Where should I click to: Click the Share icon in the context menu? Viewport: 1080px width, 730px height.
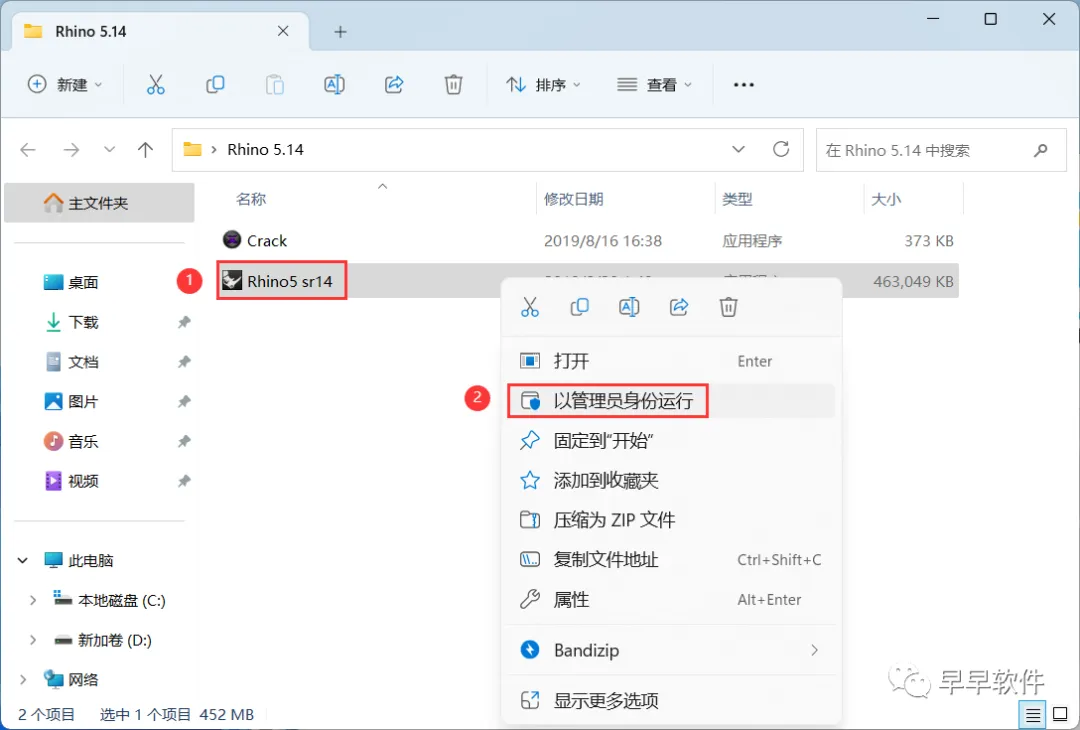[679, 307]
